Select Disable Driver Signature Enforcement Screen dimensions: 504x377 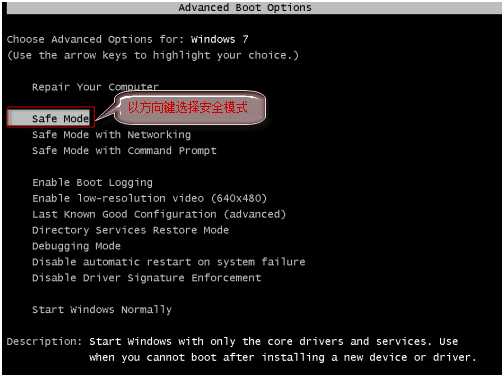coord(147,278)
